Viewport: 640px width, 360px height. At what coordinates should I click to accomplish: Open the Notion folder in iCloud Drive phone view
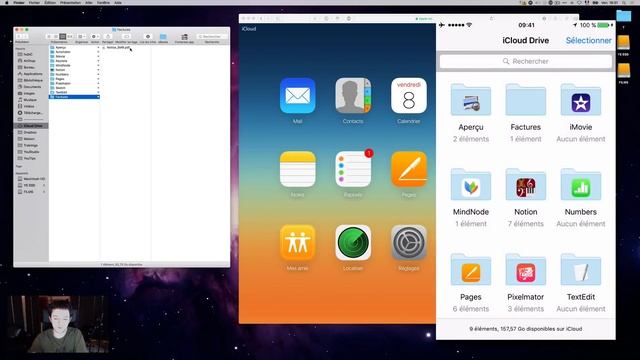pos(526,185)
